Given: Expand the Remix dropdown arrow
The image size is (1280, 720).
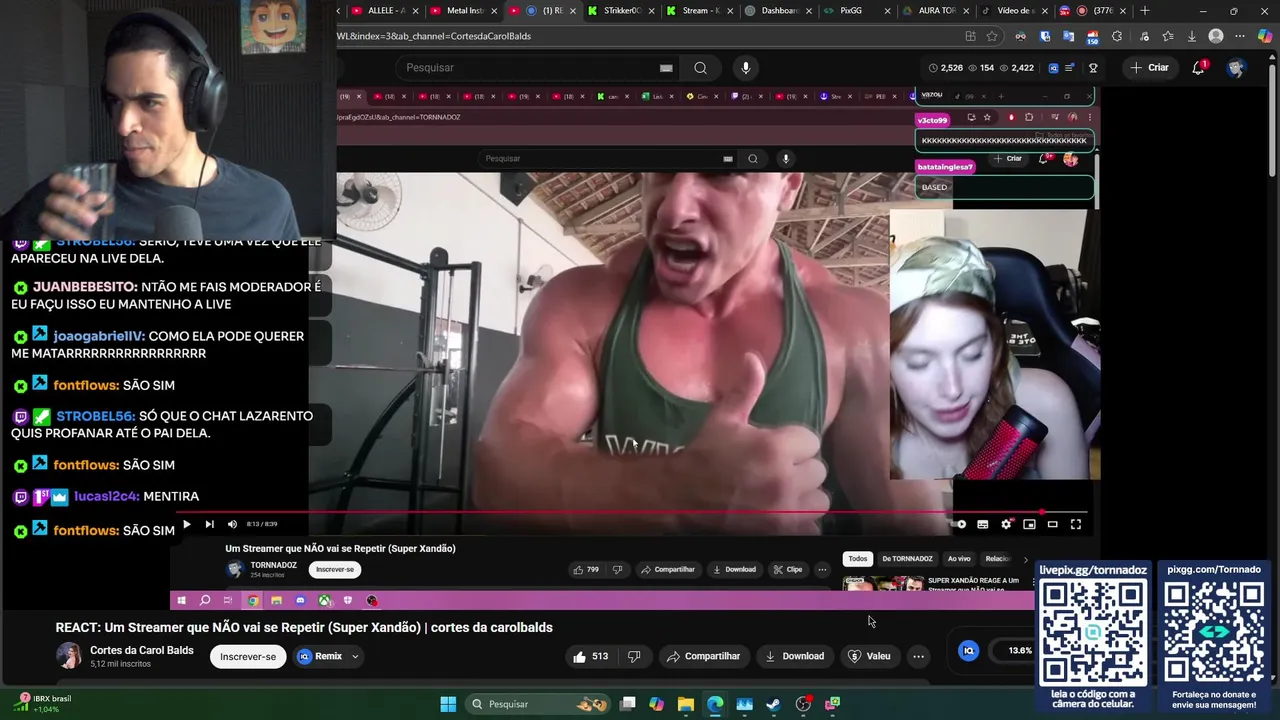Looking at the screenshot, I should 354,657.
